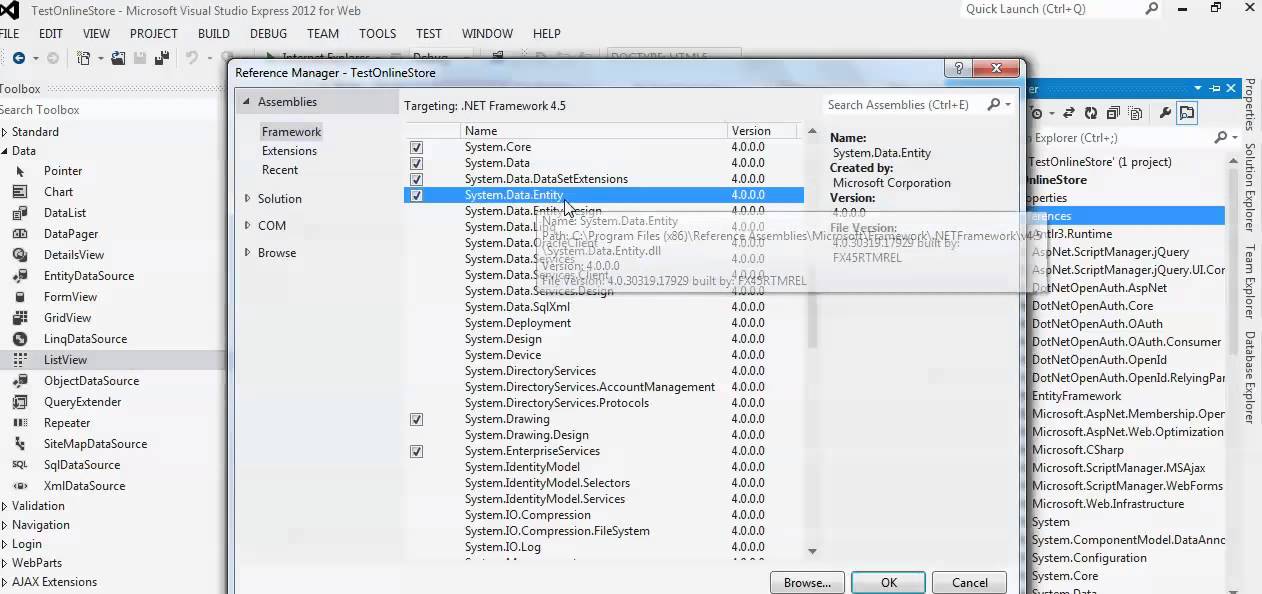Click the EntityDataSource icon in Toolbox

(x=20, y=276)
